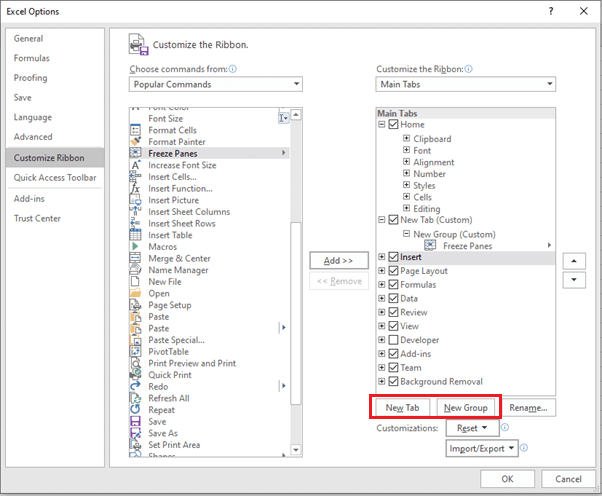Uncheck the Insert tab checkbox
Image resolution: width=602 pixels, height=496 pixels.
coord(393,257)
